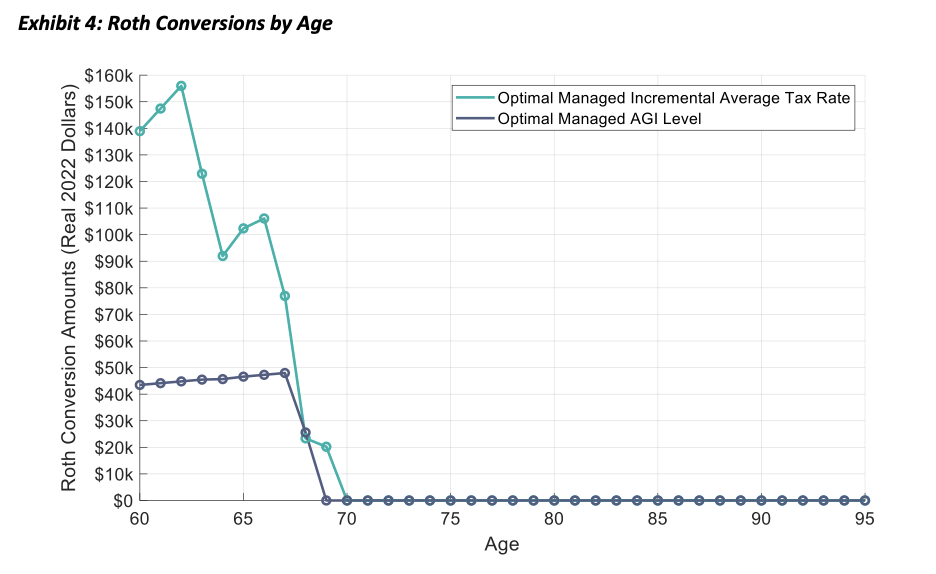Click the 'Age' x-axis title
This screenshot has height=574, width=936.
502,545
